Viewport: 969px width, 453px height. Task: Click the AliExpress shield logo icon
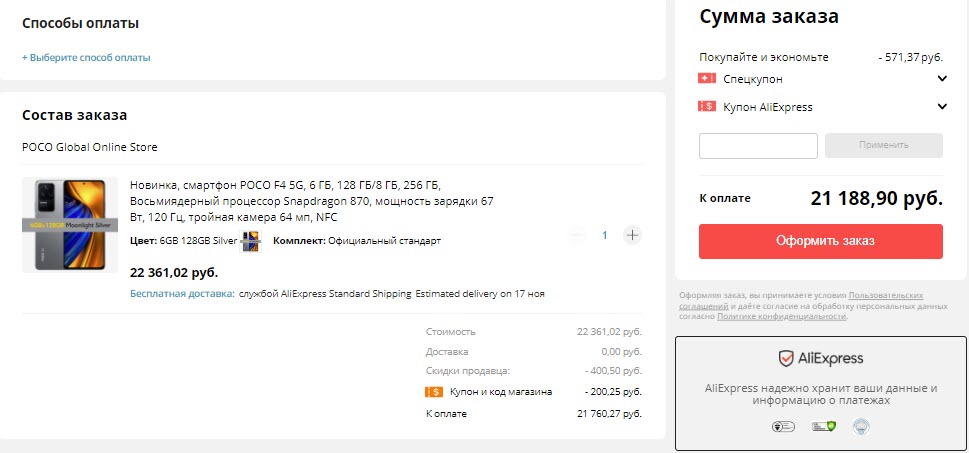(x=787, y=358)
